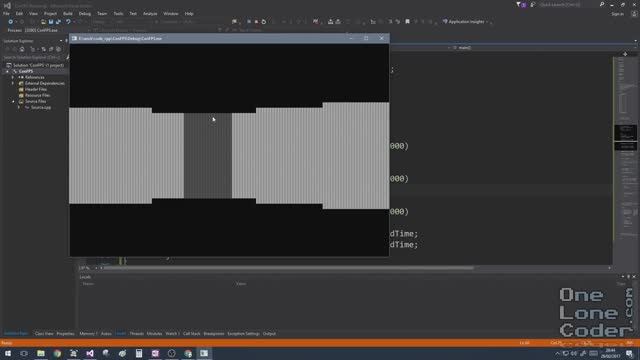Image resolution: width=640 pixels, height=360 pixels.
Task: Click the account avatar icon
Action: (634, 14)
